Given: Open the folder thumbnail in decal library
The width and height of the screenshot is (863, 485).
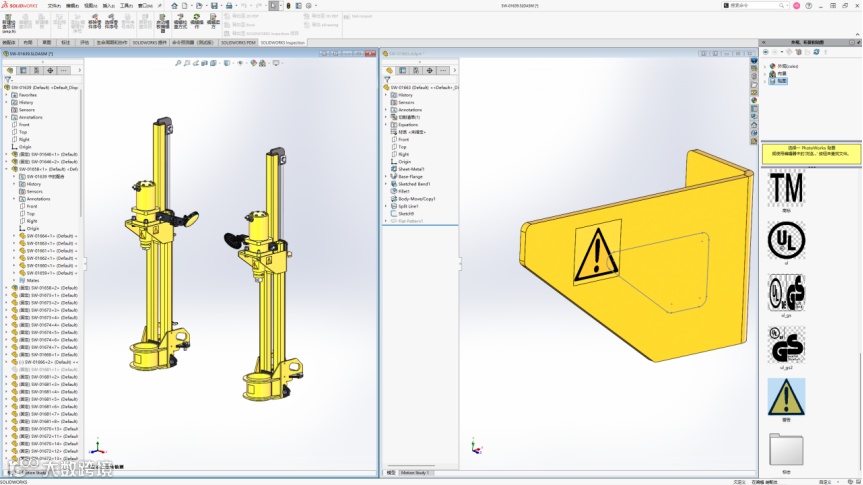Looking at the screenshot, I should tap(786, 449).
